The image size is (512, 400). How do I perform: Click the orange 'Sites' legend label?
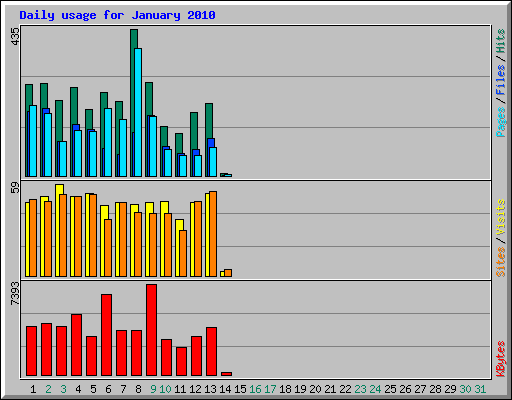click(501, 262)
